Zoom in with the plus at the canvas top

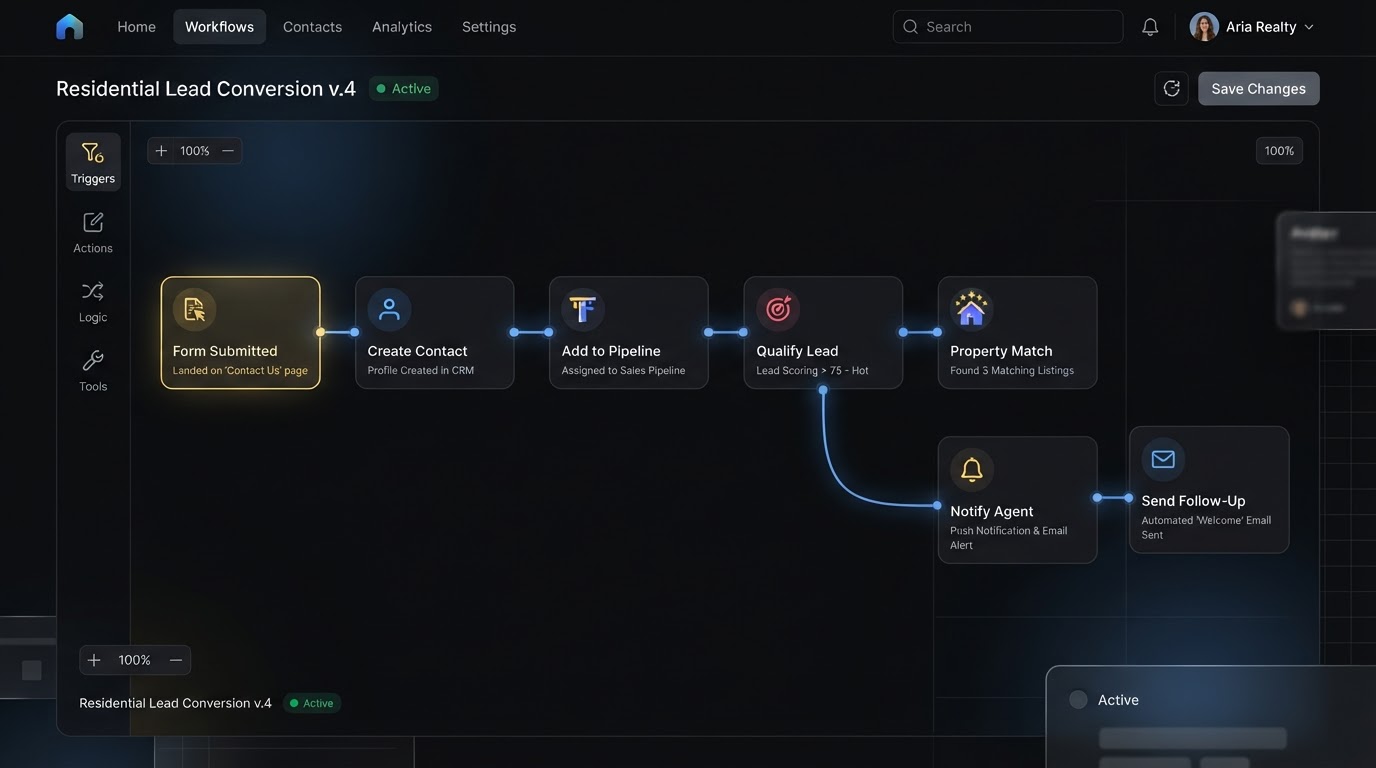point(161,151)
